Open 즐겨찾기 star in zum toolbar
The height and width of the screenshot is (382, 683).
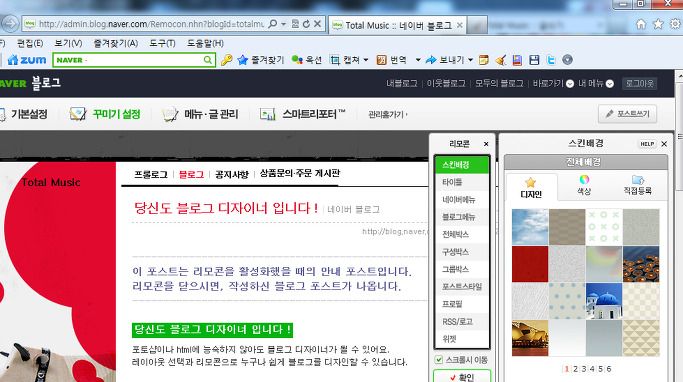pos(260,60)
